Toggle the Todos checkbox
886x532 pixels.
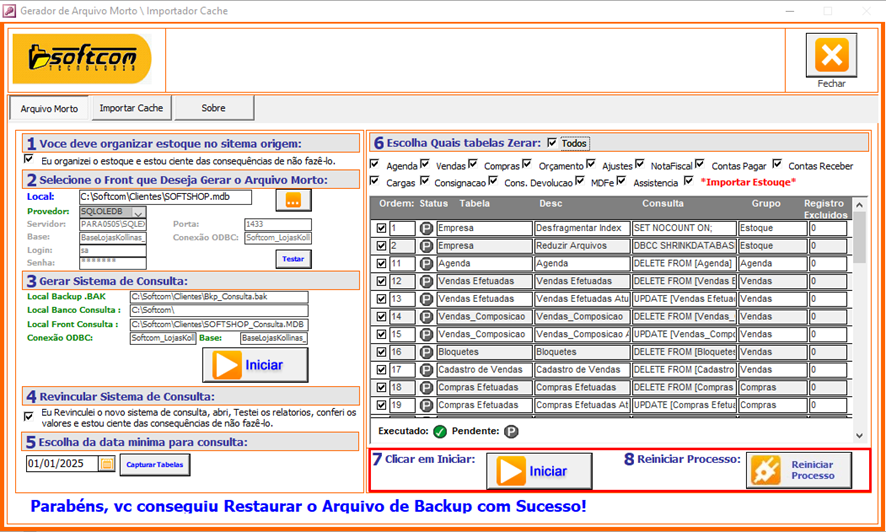(x=552, y=143)
